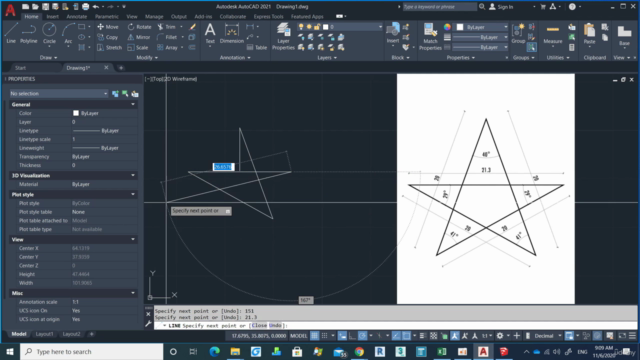The width and height of the screenshot is (640, 360).
Task: Toggle ortho mode in status bar
Action: click(352, 336)
